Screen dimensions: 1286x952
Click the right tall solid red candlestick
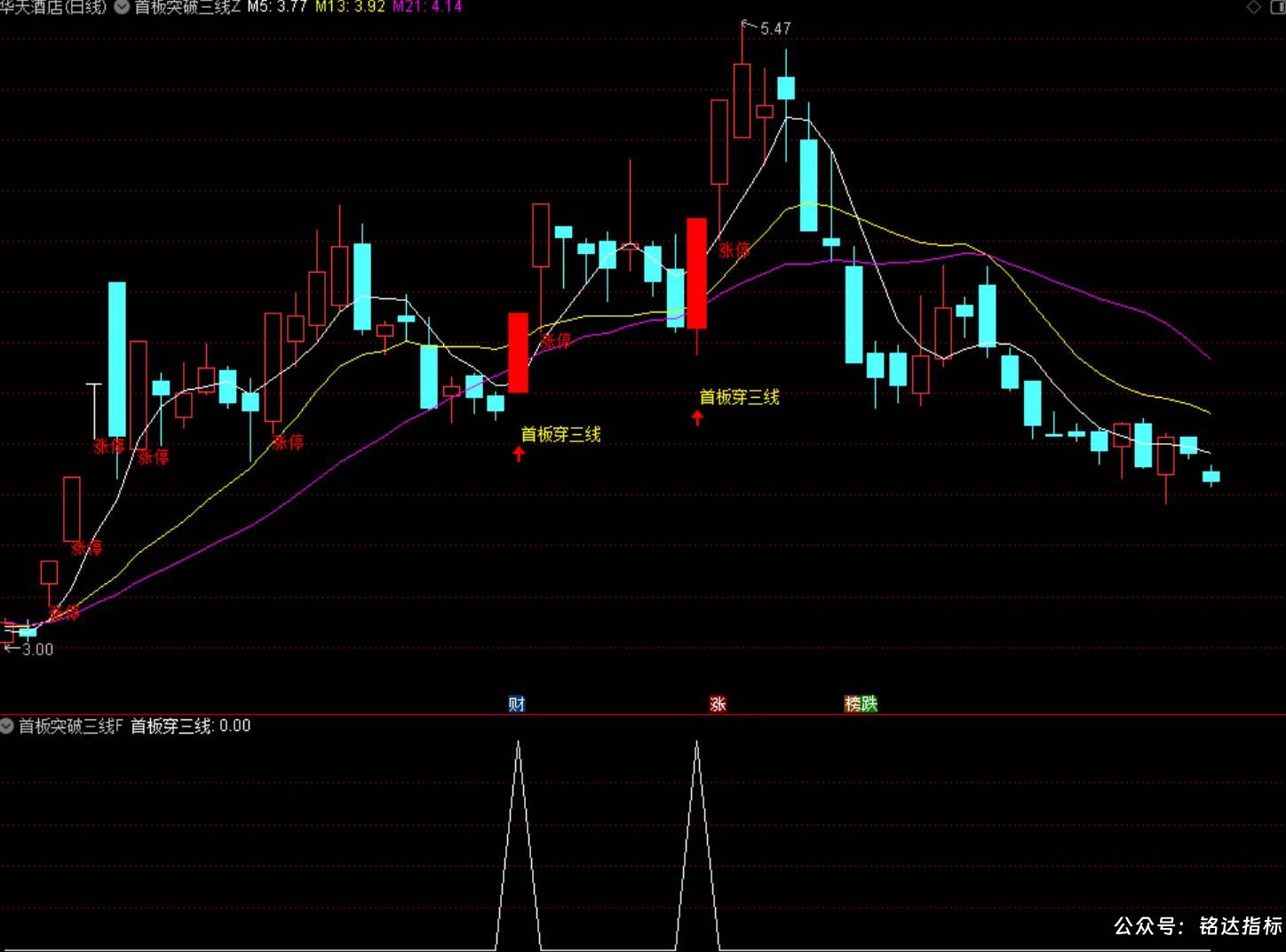coord(697,274)
